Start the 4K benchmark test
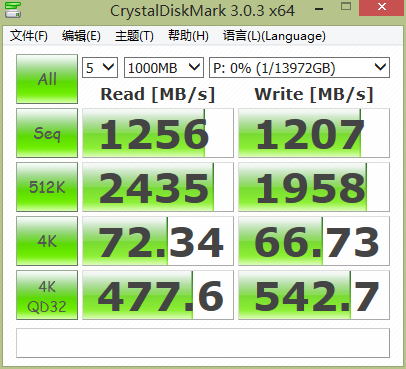The width and height of the screenshot is (406, 369). (47, 241)
